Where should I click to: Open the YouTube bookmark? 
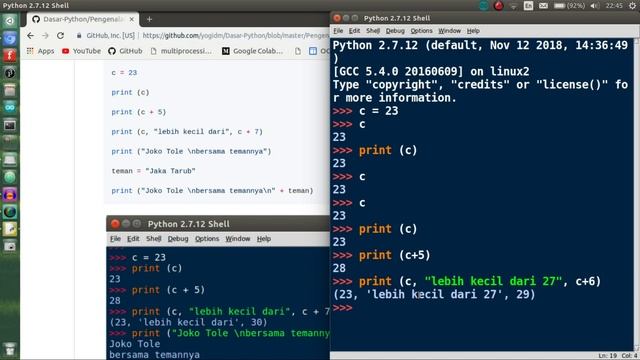pos(81,51)
